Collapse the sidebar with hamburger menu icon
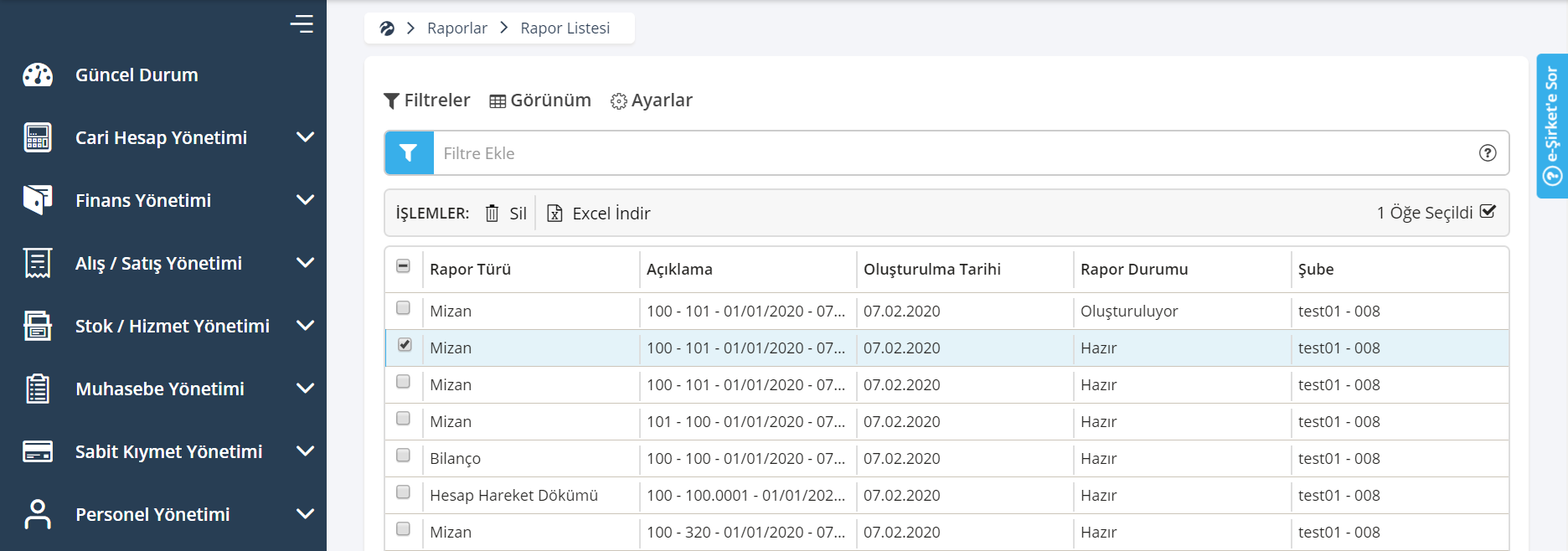1568x551 pixels. (x=302, y=24)
